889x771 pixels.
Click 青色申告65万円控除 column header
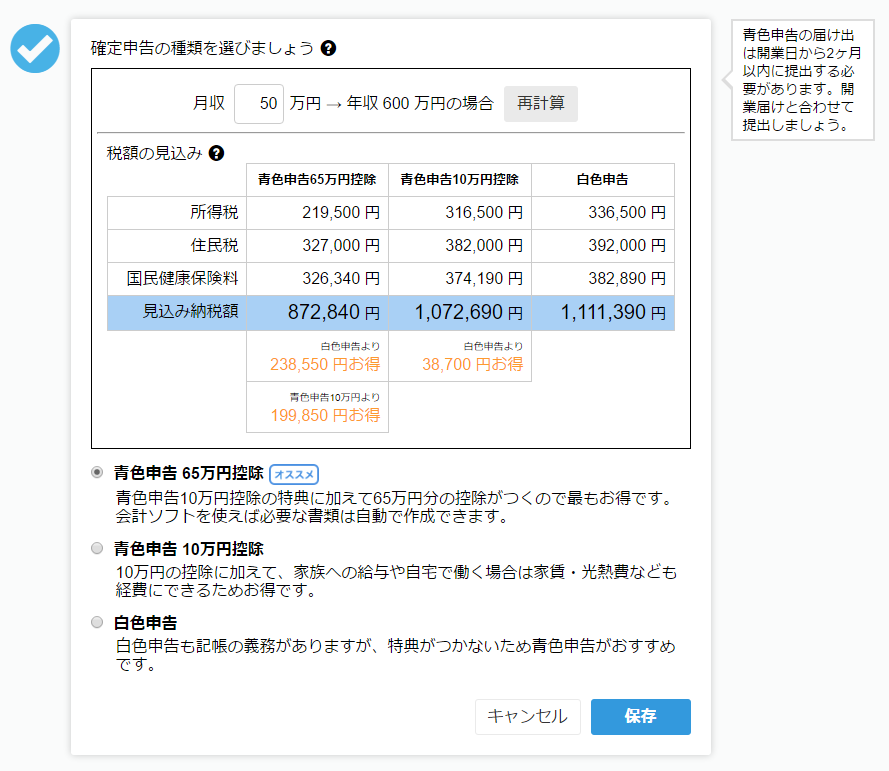click(317, 180)
